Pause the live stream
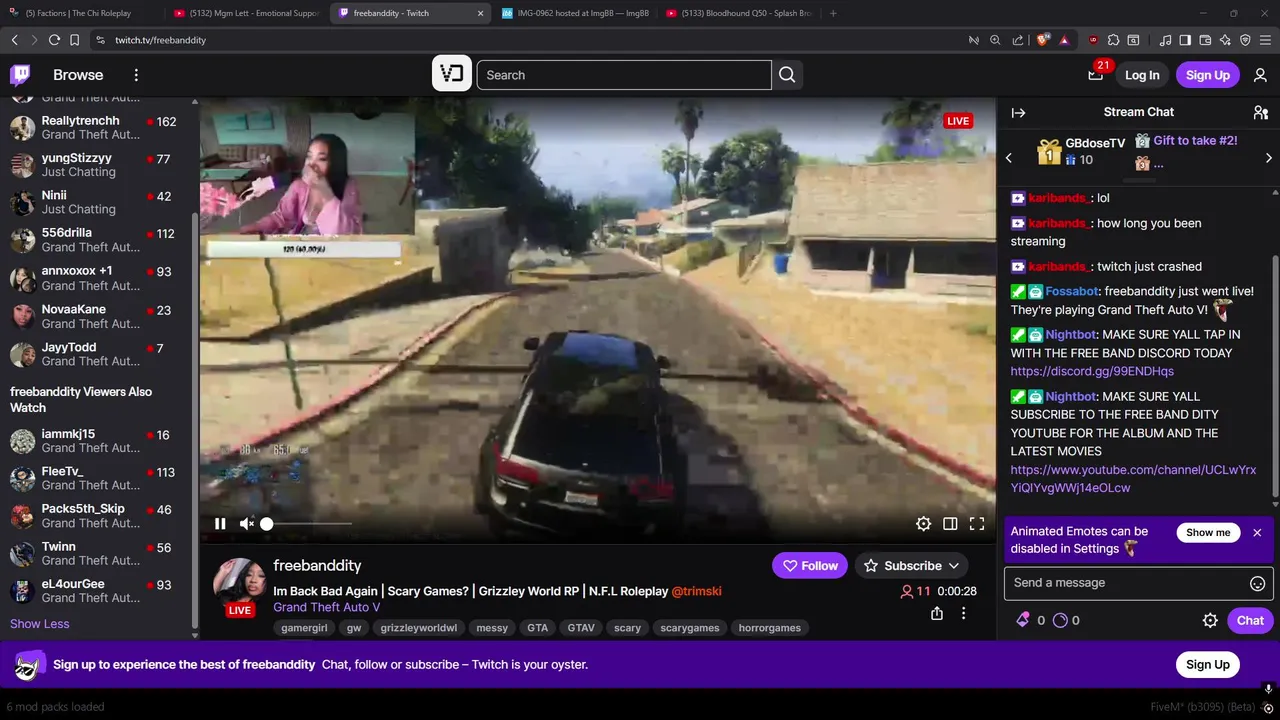 (220, 524)
